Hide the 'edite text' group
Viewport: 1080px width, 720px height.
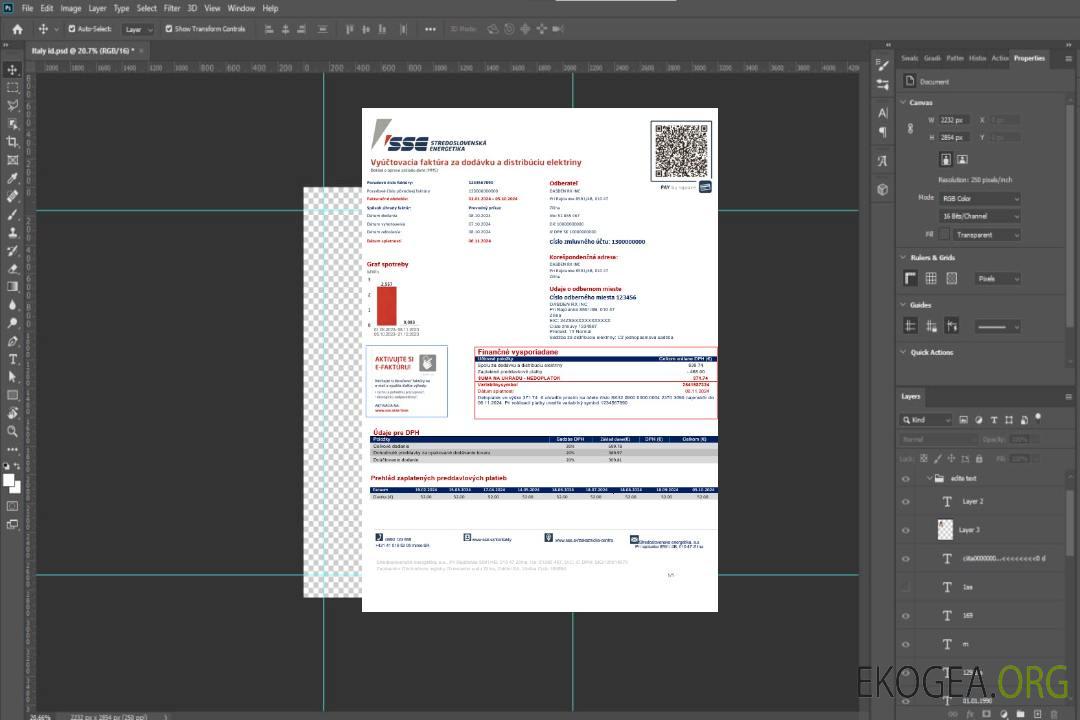point(906,479)
